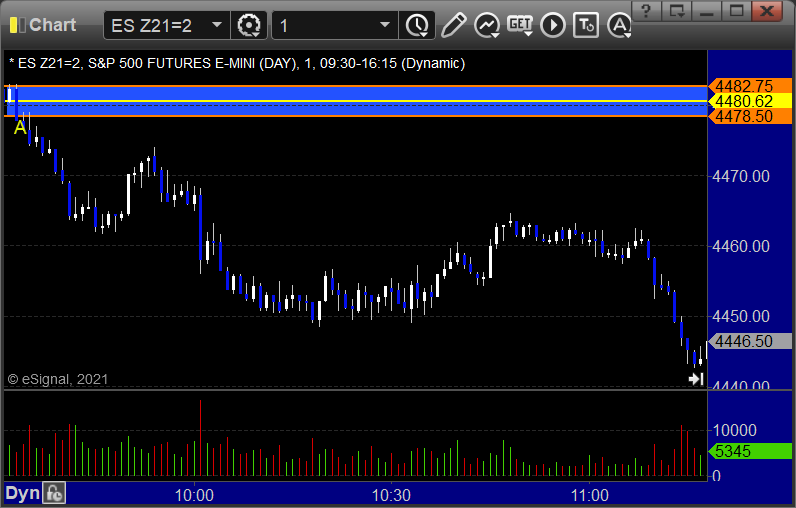Click the green 5345 volume label
Image resolution: width=796 pixels, height=508 pixels.
click(750, 451)
